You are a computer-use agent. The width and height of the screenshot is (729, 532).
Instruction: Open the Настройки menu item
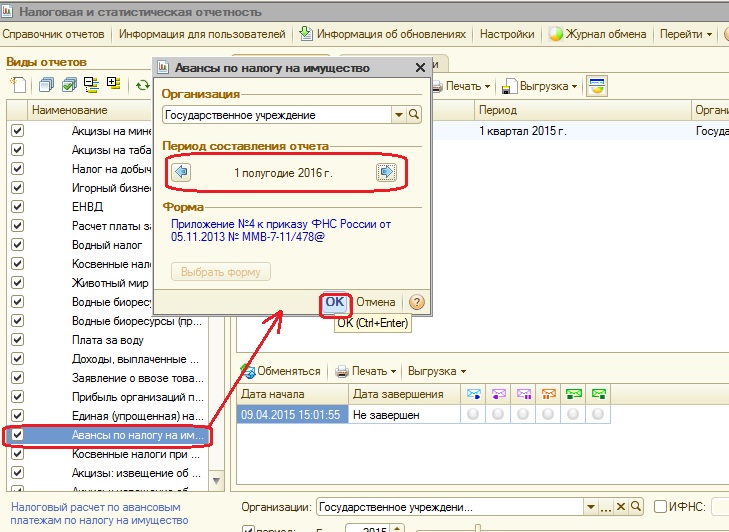(x=506, y=34)
